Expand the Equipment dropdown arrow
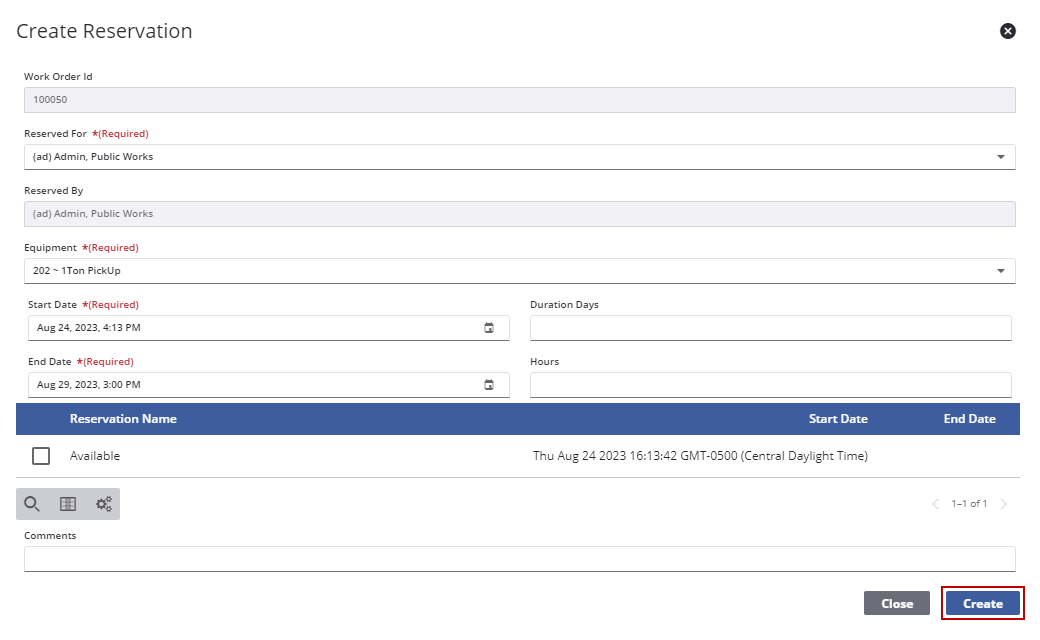 (x=1001, y=271)
